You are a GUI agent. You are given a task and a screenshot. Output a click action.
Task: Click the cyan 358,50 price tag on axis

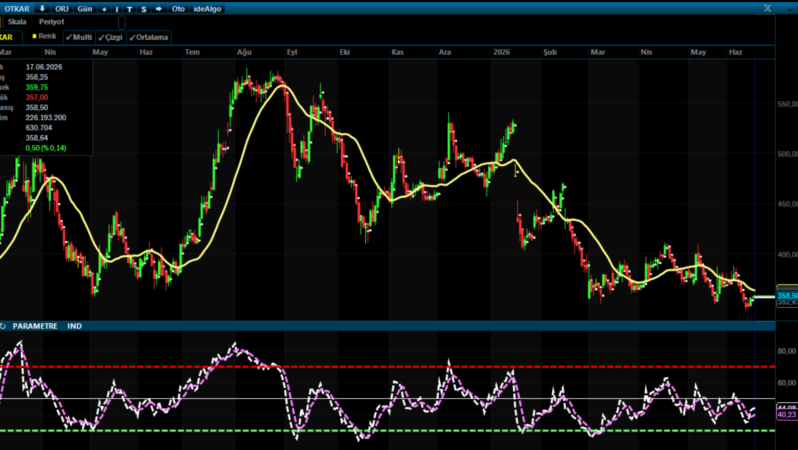tap(787, 296)
